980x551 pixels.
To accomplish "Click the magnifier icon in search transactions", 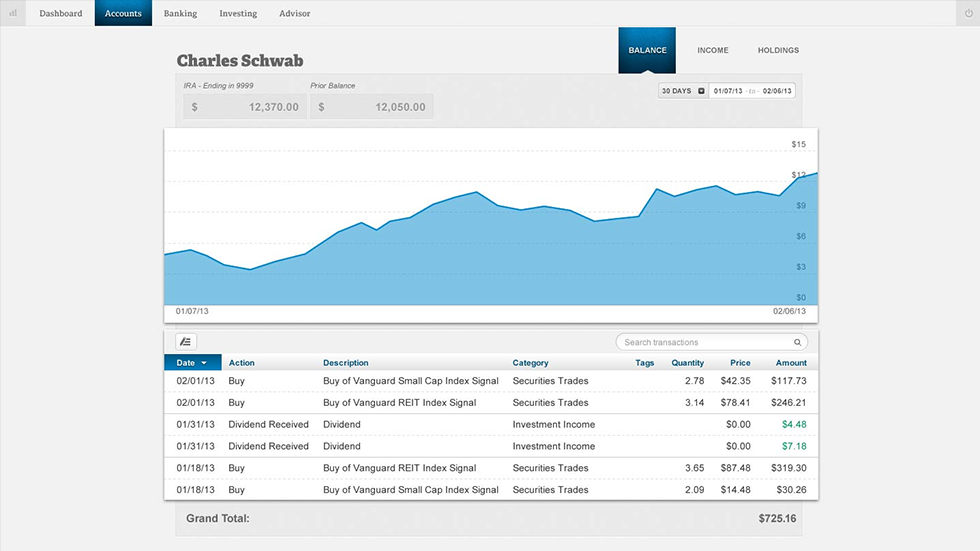I will (798, 342).
